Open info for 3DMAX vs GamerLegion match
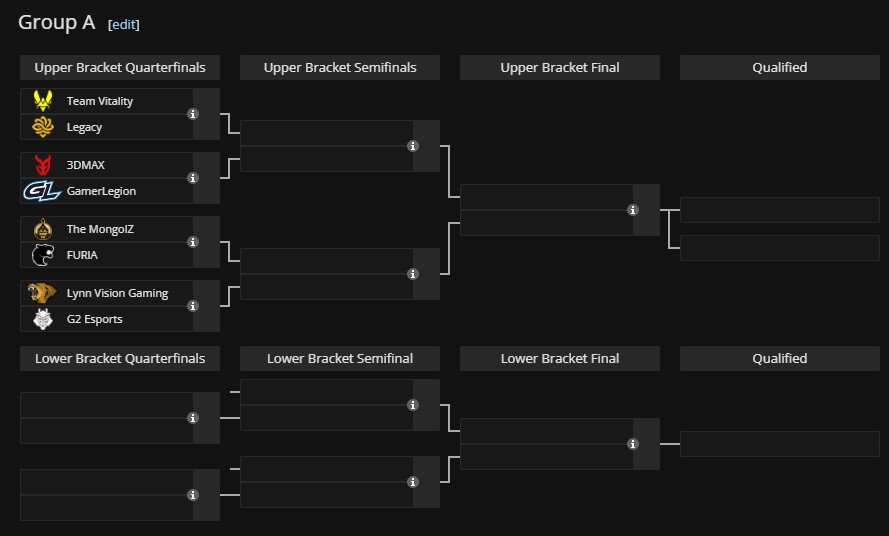The width and height of the screenshot is (889, 536). pyautogui.click(x=193, y=178)
